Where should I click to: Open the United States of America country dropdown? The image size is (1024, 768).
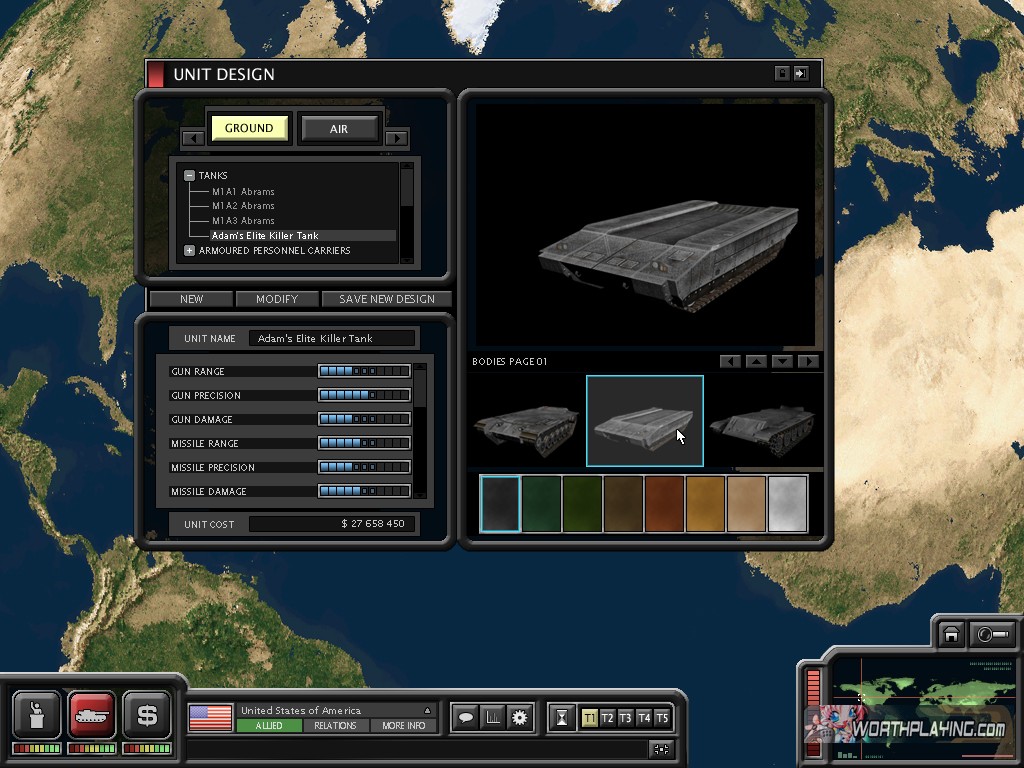pos(427,711)
